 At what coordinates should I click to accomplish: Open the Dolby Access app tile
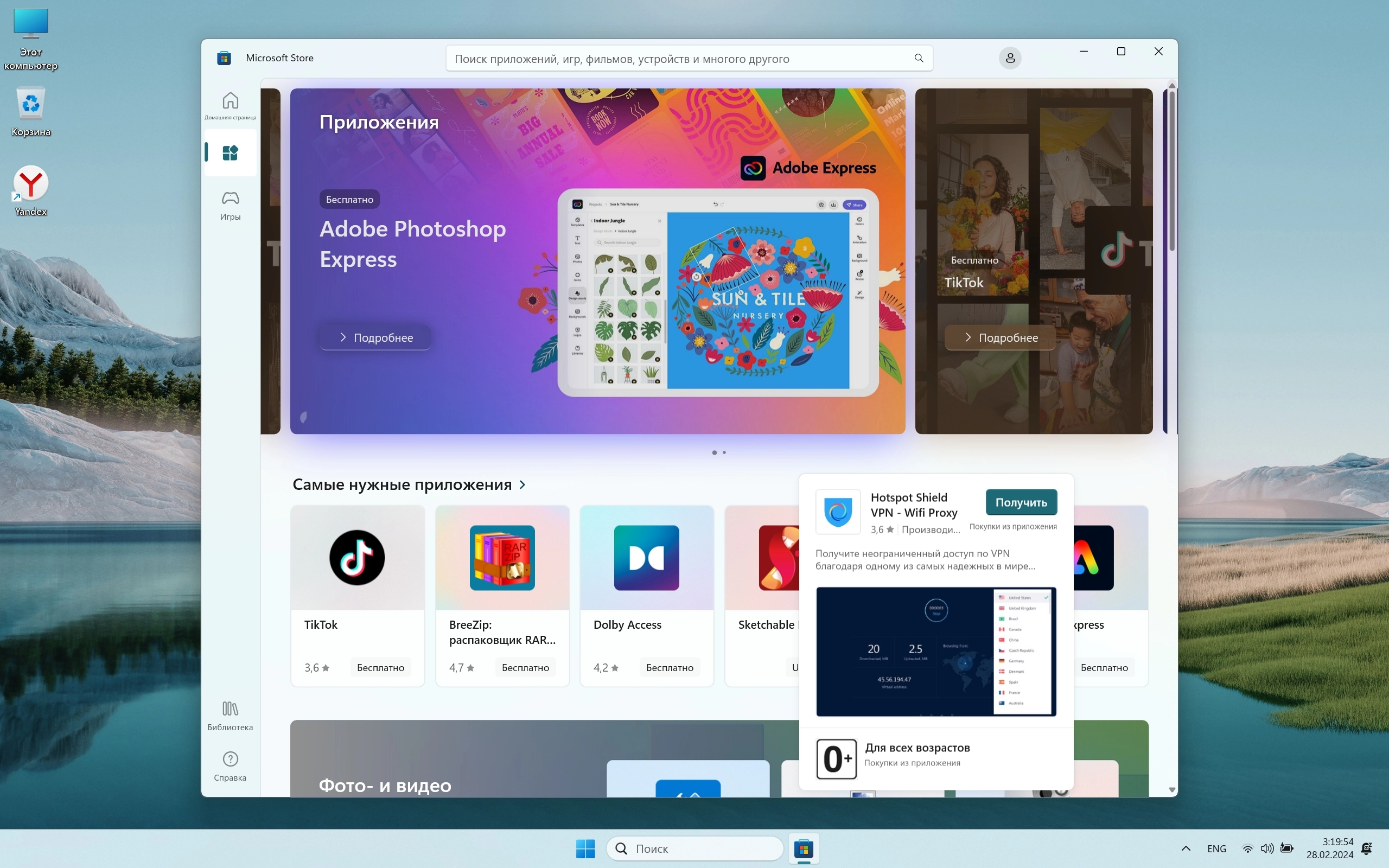coord(646,595)
